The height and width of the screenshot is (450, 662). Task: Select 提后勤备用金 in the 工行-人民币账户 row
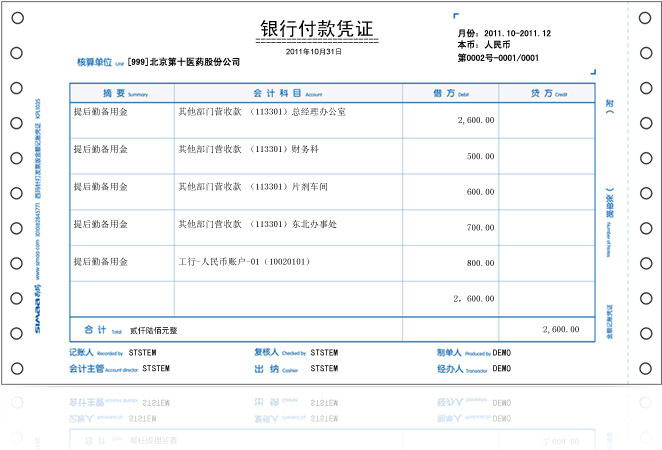tap(100, 262)
